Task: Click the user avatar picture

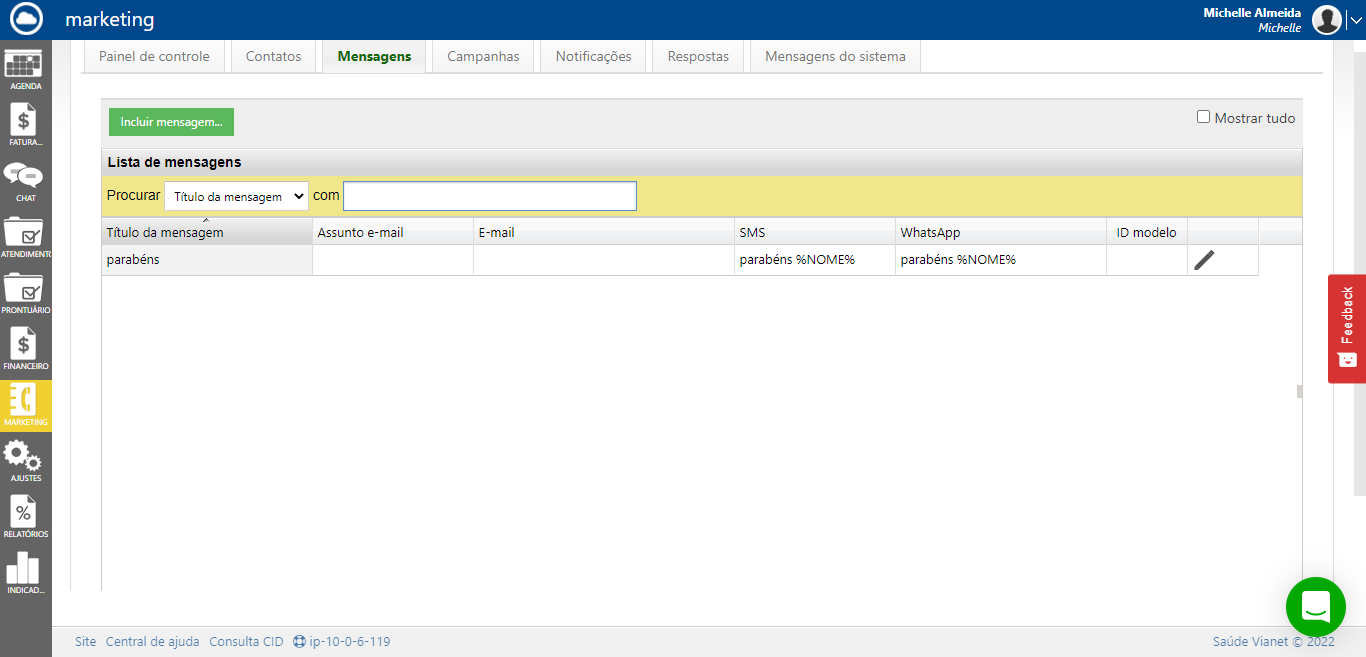Action: pyautogui.click(x=1327, y=19)
